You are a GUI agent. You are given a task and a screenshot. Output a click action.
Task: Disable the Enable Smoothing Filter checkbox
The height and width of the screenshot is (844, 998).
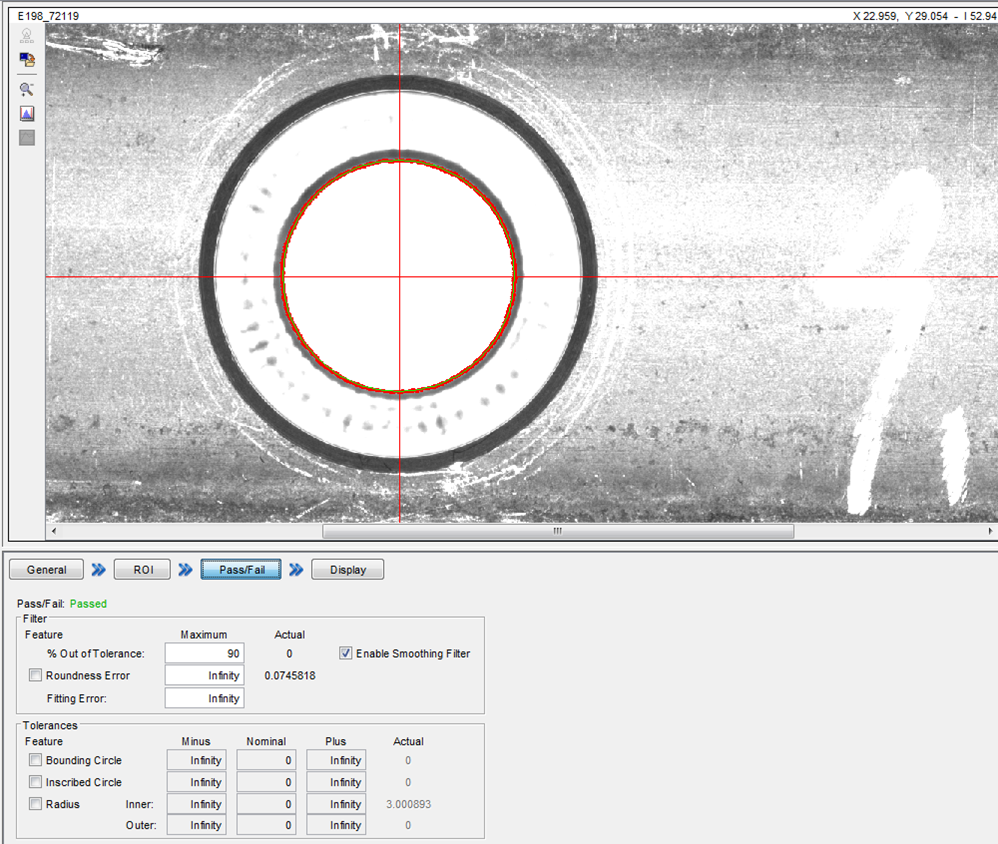346,654
